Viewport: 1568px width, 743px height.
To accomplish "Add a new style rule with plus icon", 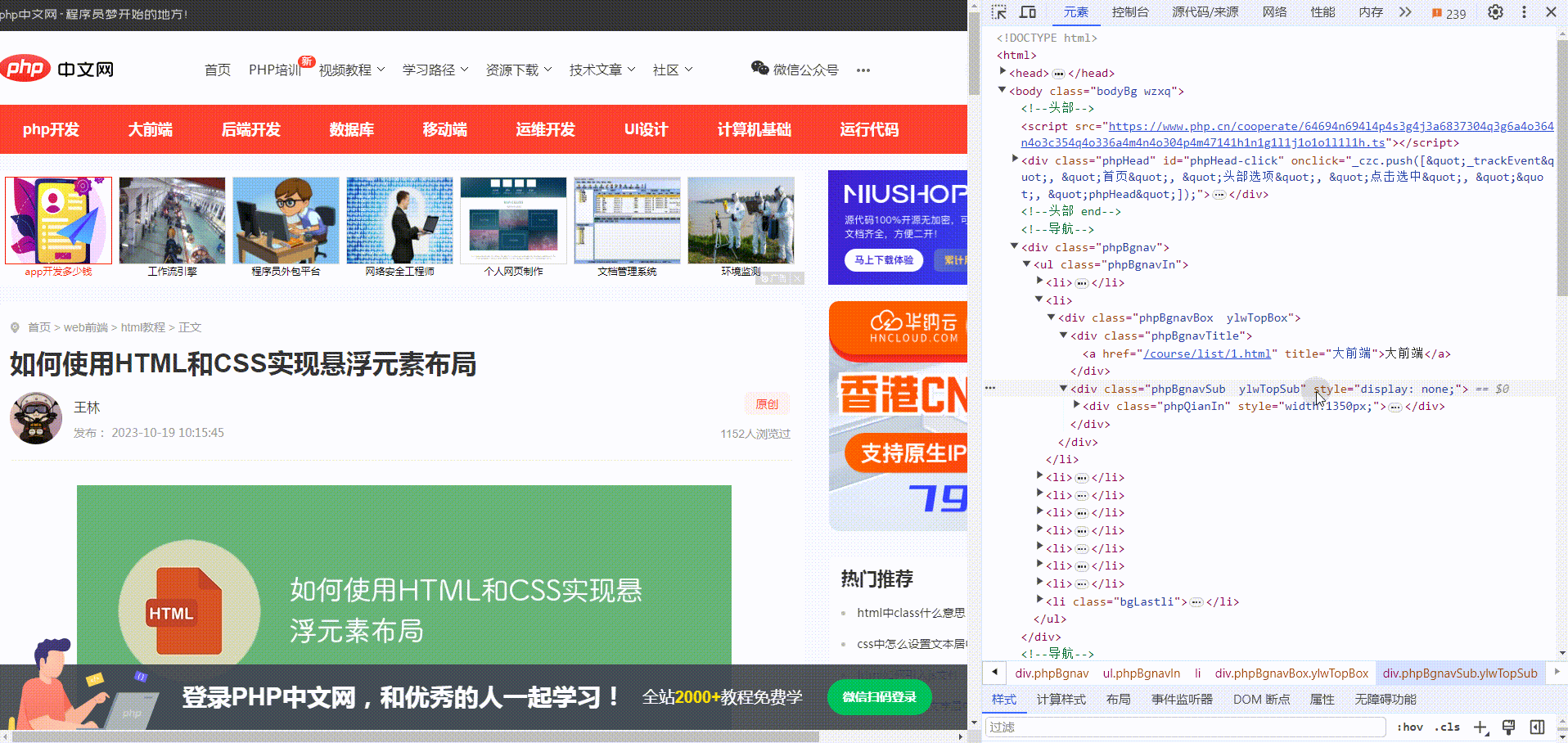I will (1480, 727).
